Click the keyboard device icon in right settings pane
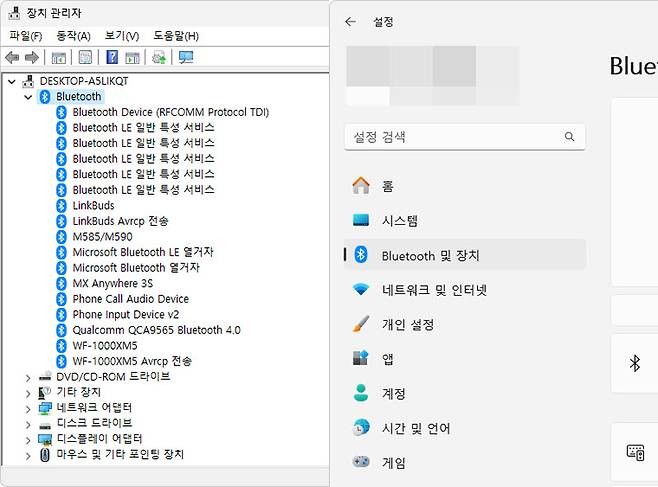 635,452
